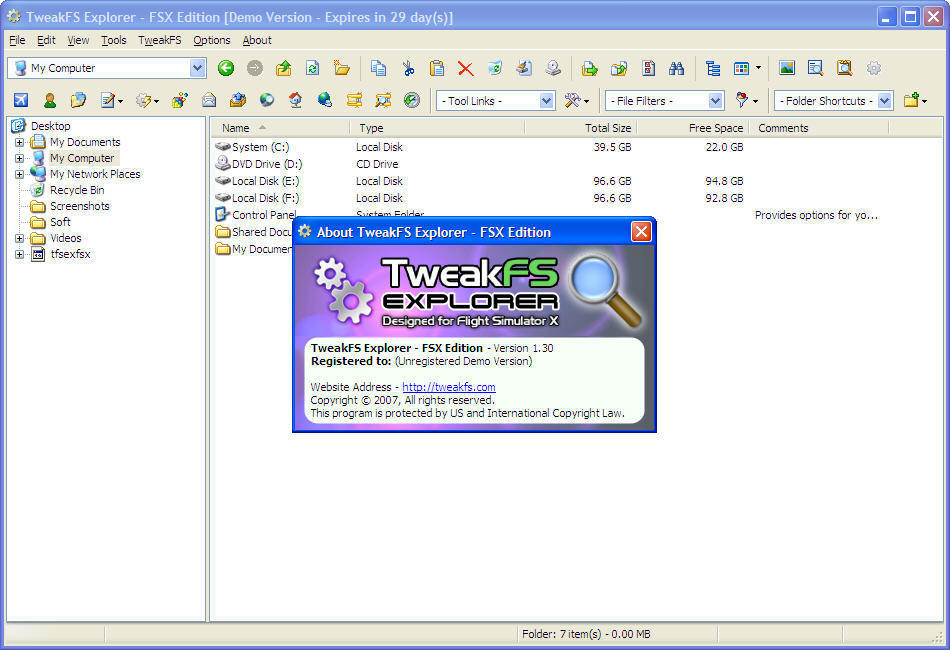950x650 pixels.
Task: Click the Refresh page icon
Action: click(313, 68)
